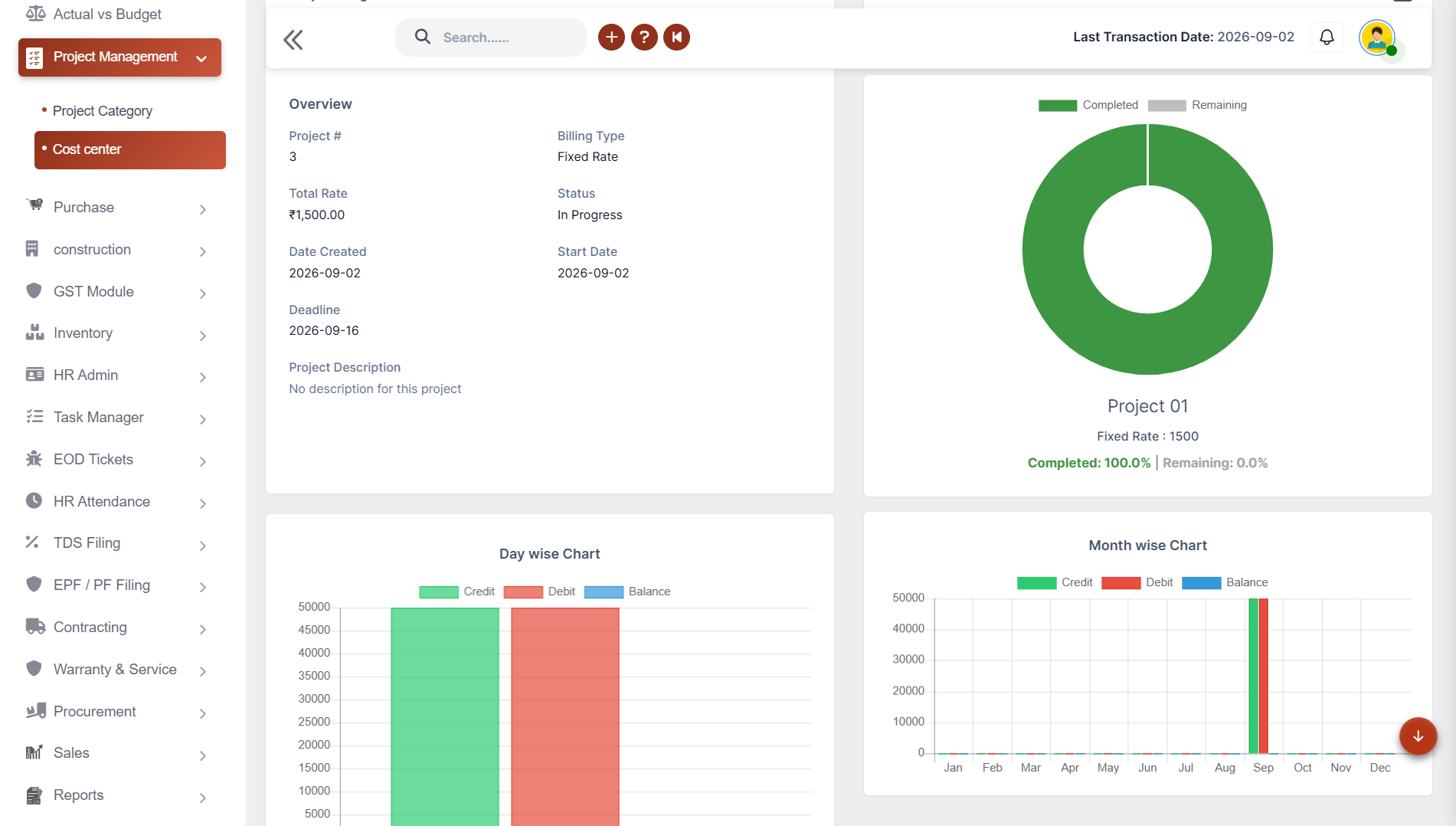Open Actual vs Budget link

[x=107, y=14]
